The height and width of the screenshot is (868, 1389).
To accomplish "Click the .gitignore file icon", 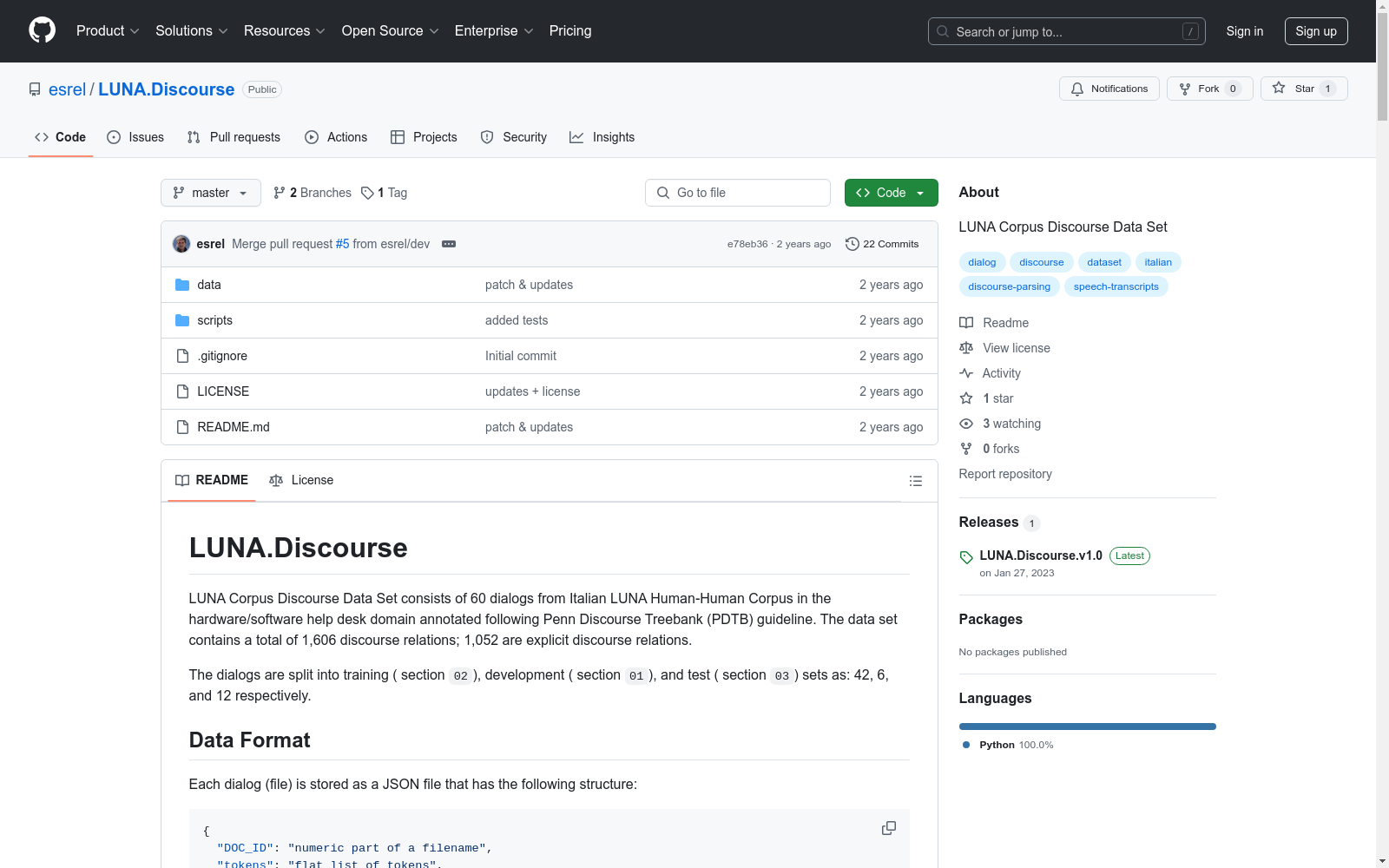I will click(x=182, y=356).
